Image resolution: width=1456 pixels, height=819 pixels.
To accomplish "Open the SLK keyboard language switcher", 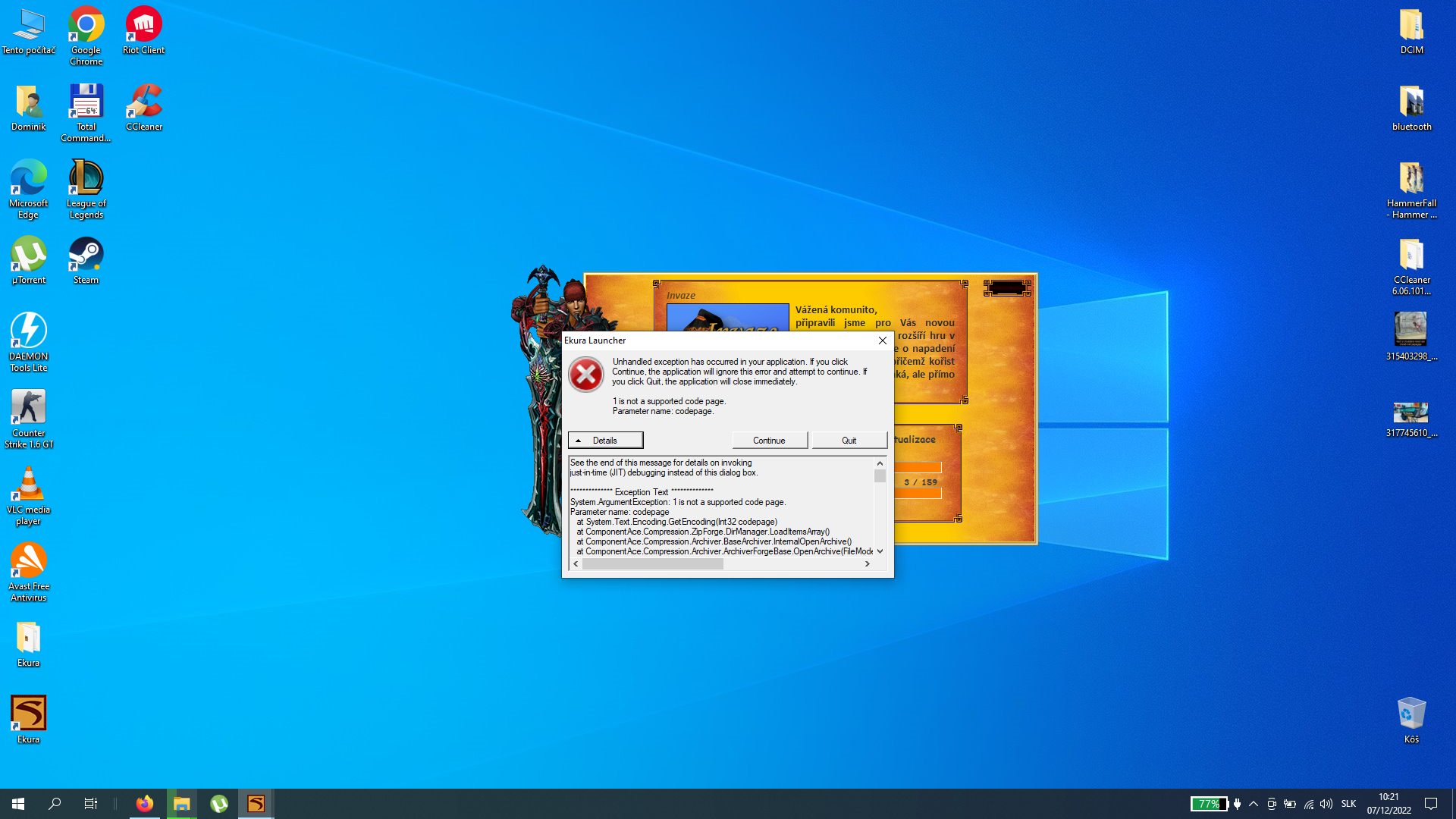I will coord(1348,804).
